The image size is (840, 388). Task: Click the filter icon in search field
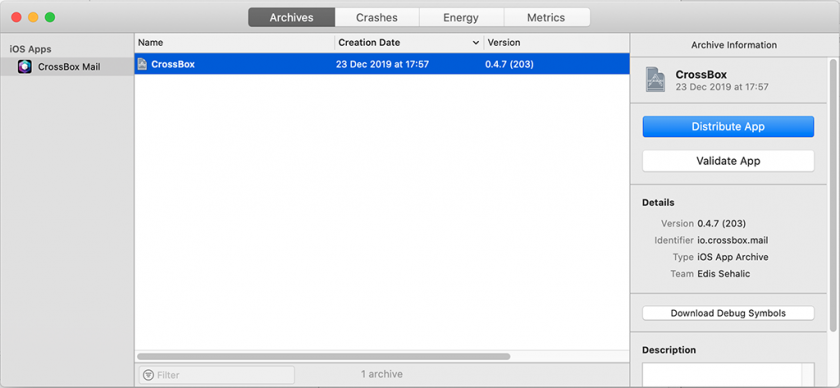[x=148, y=375]
